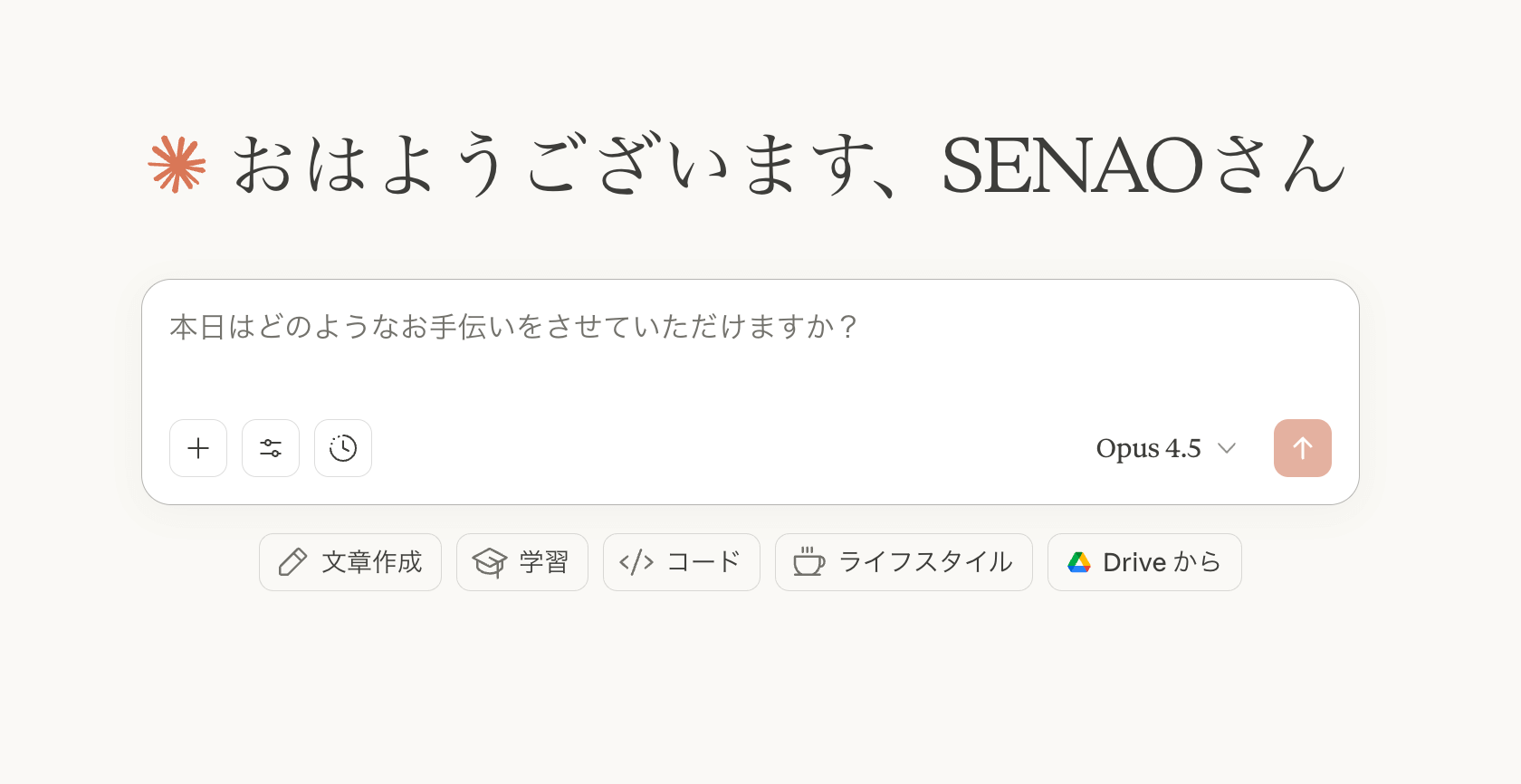This screenshot has height=784, width=1521.
Task: Click the plus button to add attachments
Action: coord(198,448)
